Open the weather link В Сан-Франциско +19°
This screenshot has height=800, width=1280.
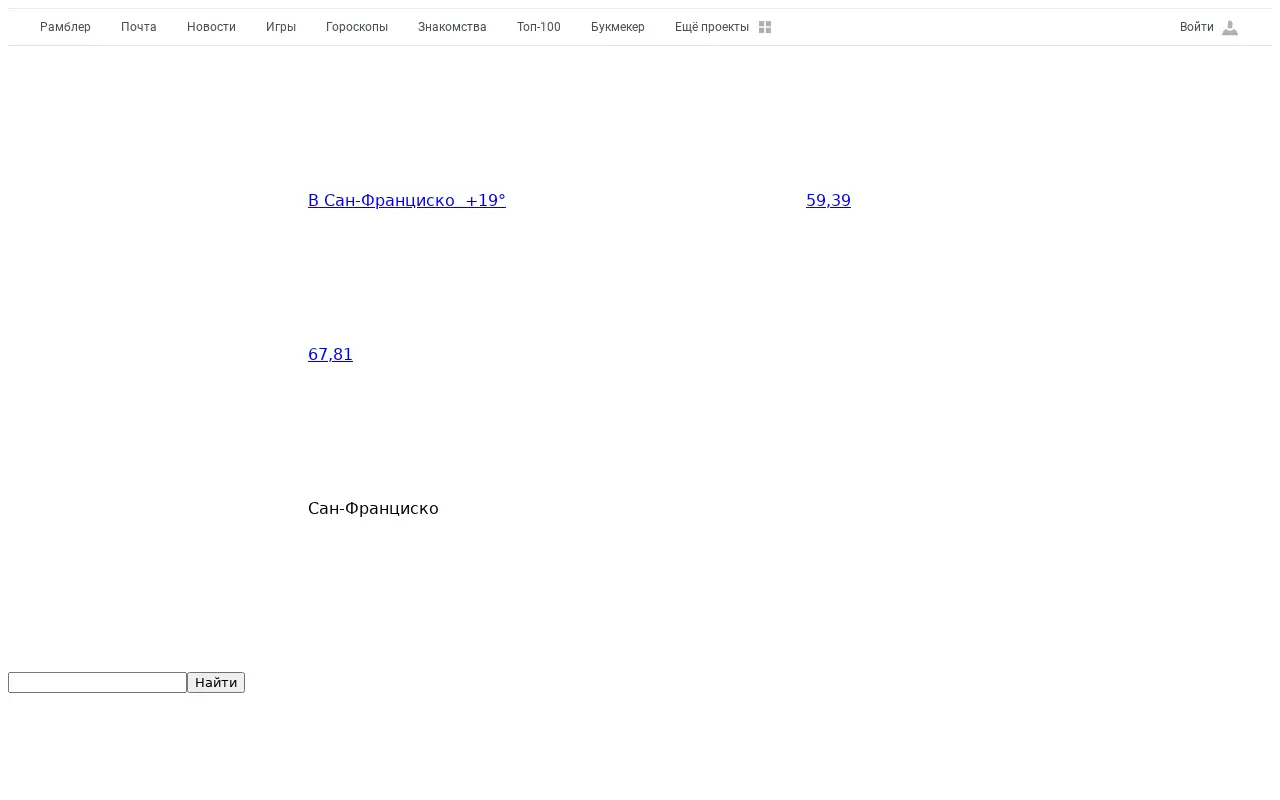407,200
